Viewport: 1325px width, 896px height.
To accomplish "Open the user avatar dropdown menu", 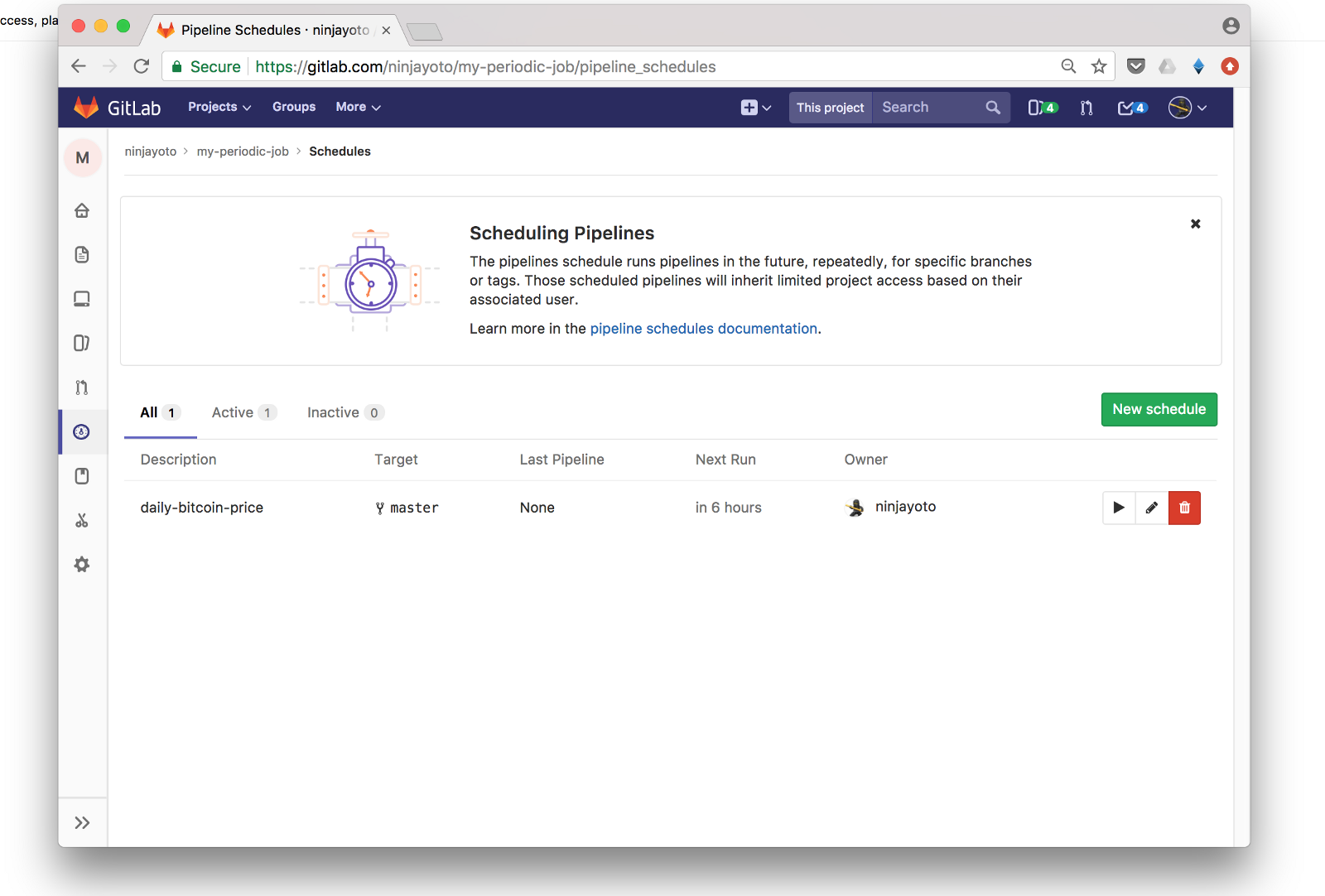I will pos(1187,108).
